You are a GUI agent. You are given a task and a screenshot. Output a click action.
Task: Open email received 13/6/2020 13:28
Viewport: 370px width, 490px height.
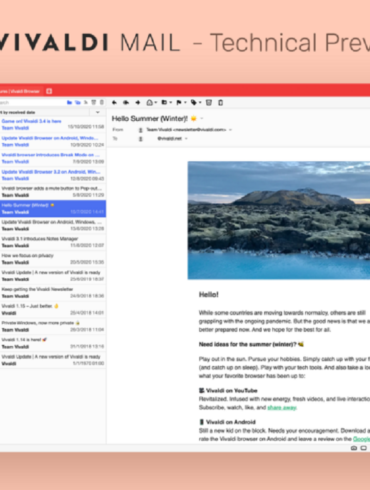53,225
